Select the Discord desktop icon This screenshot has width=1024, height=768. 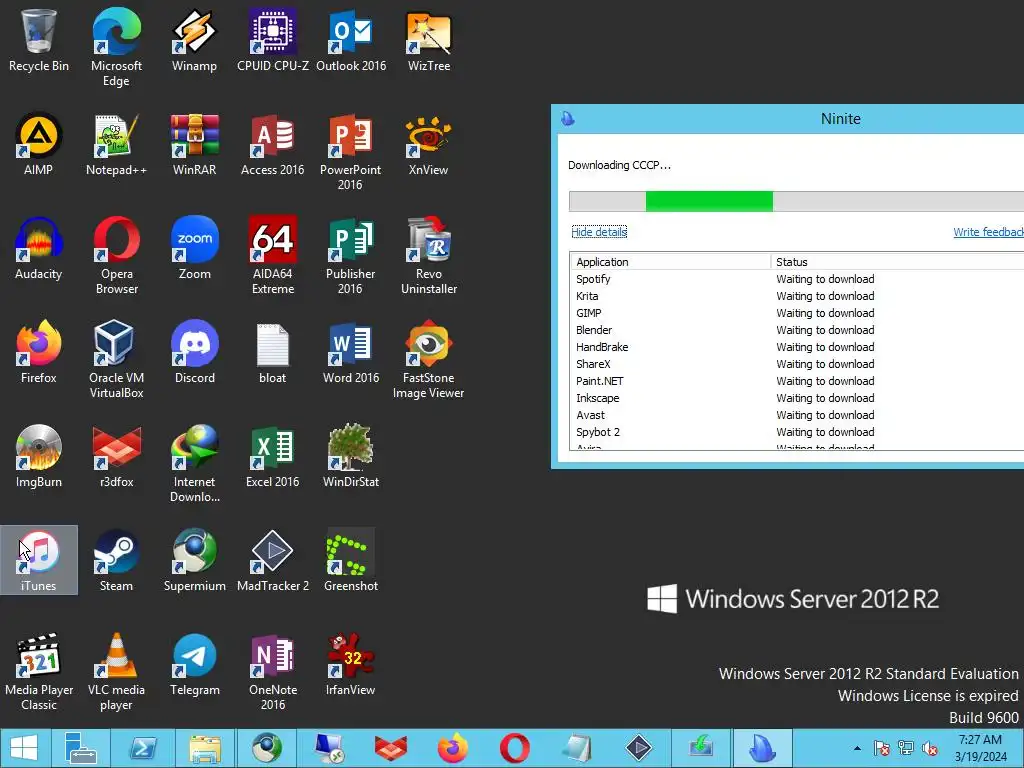point(194,353)
